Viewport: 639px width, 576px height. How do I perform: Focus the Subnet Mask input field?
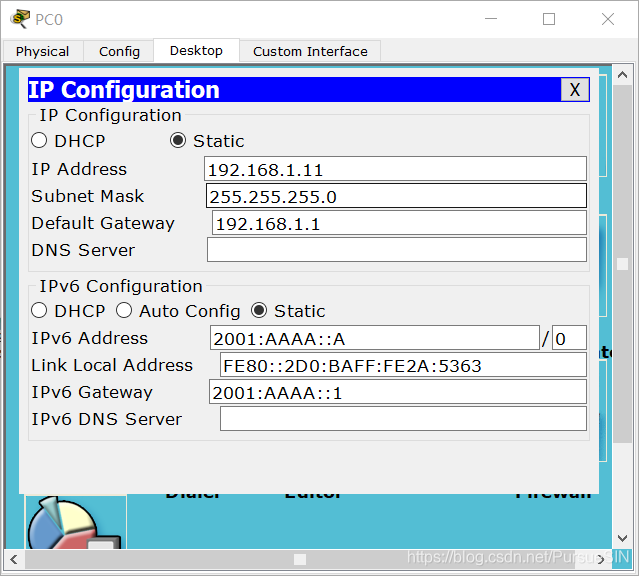coord(396,196)
